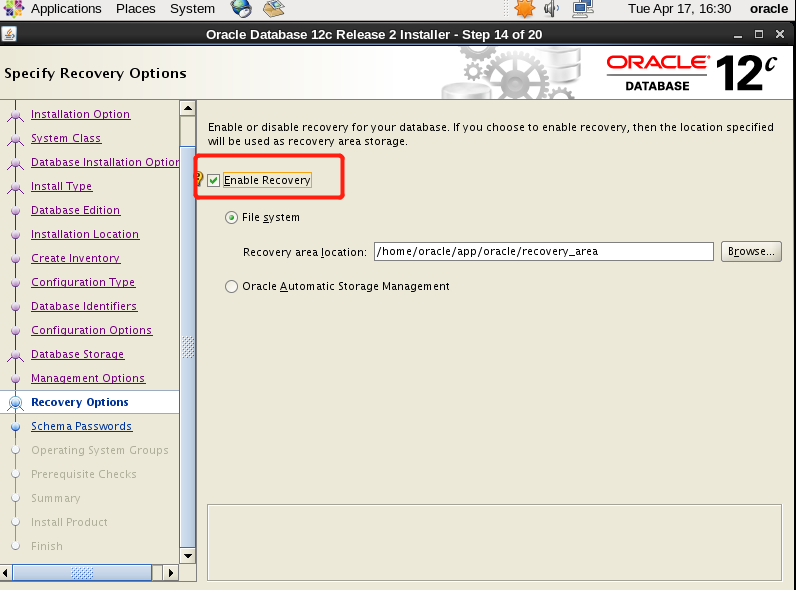Go to Installation Option step
The height and width of the screenshot is (590, 796).
click(80, 114)
